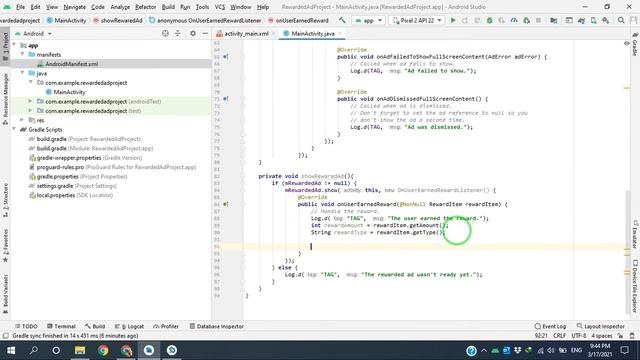Hide the Project panel with minus icon
The width and height of the screenshot is (640, 360).
pos(205,33)
